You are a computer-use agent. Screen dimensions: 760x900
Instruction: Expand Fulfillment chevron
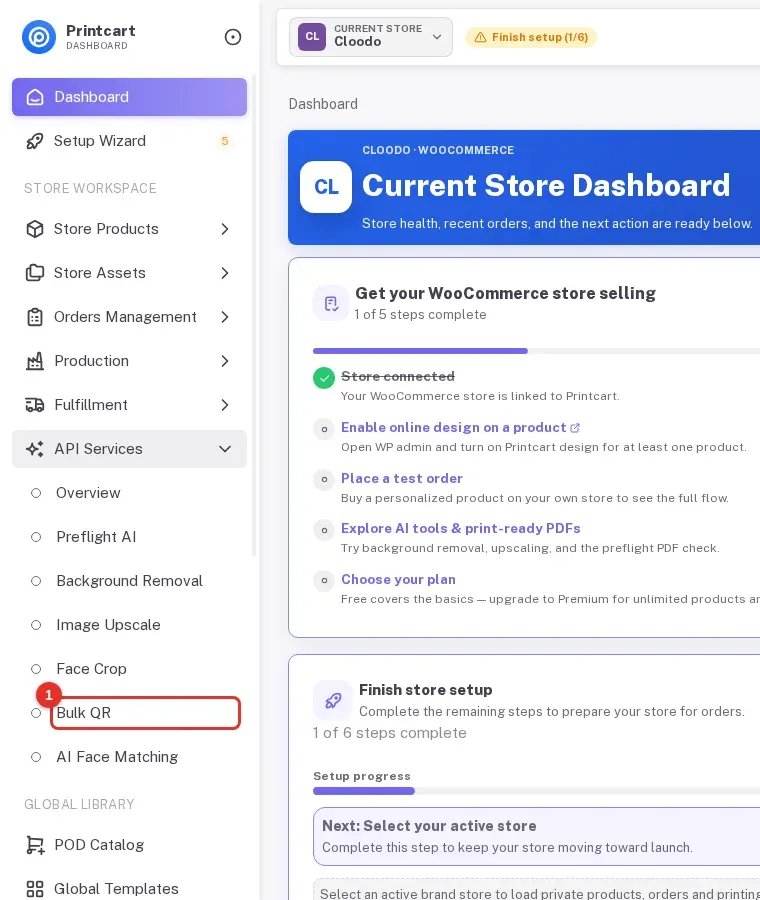225,405
